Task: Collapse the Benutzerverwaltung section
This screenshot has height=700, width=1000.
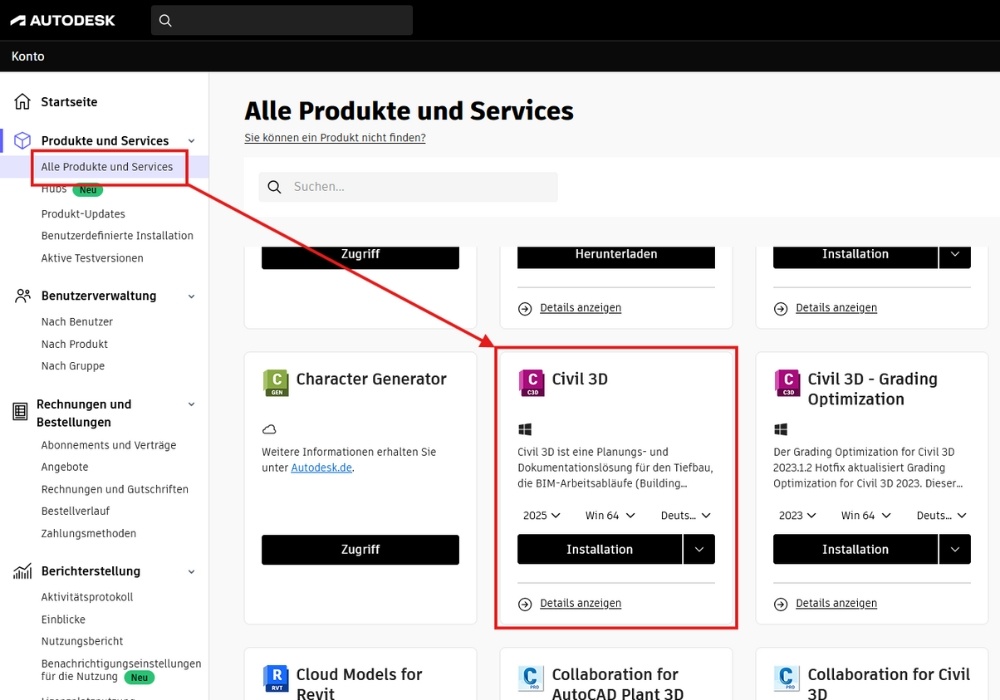Action: (x=191, y=296)
